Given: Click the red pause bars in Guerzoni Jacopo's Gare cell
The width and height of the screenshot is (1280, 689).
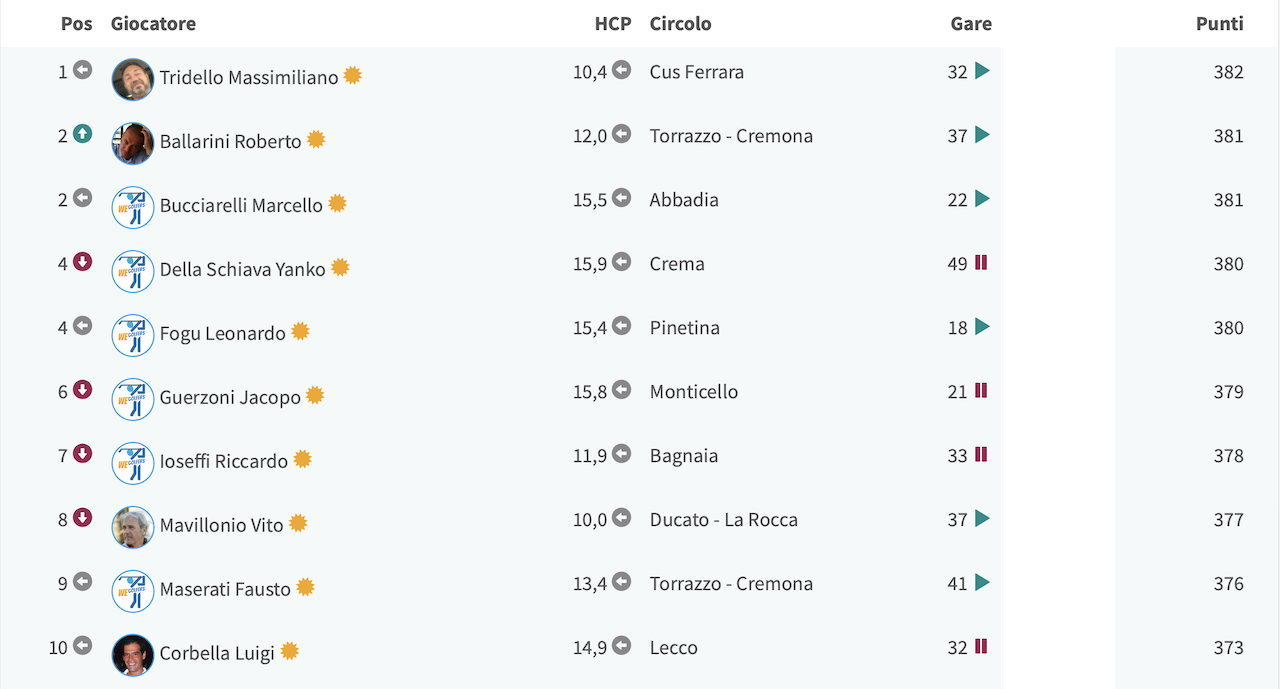Looking at the screenshot, I should 981,390.
